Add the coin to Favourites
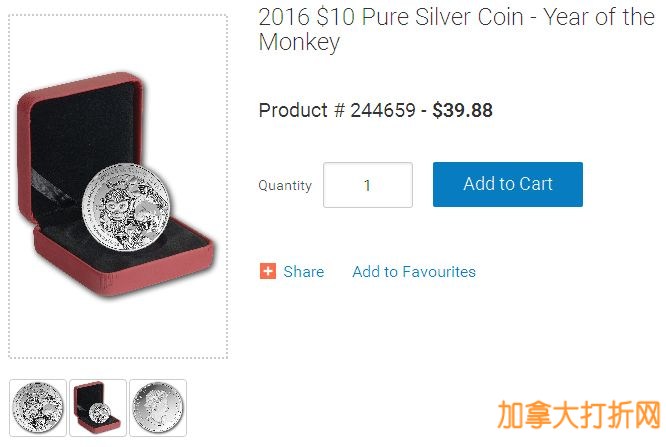Viewport: 666px width, 447px height. coord(414,272)
